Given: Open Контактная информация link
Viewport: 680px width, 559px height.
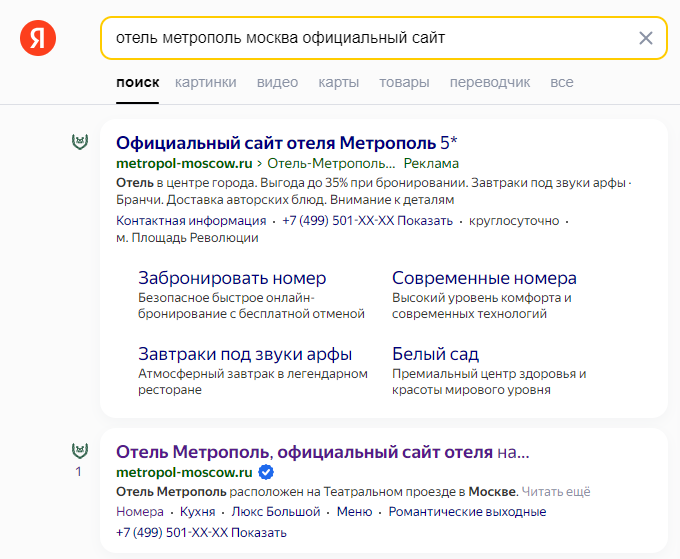Looking at the screenshot, I should tap(191, 221).
